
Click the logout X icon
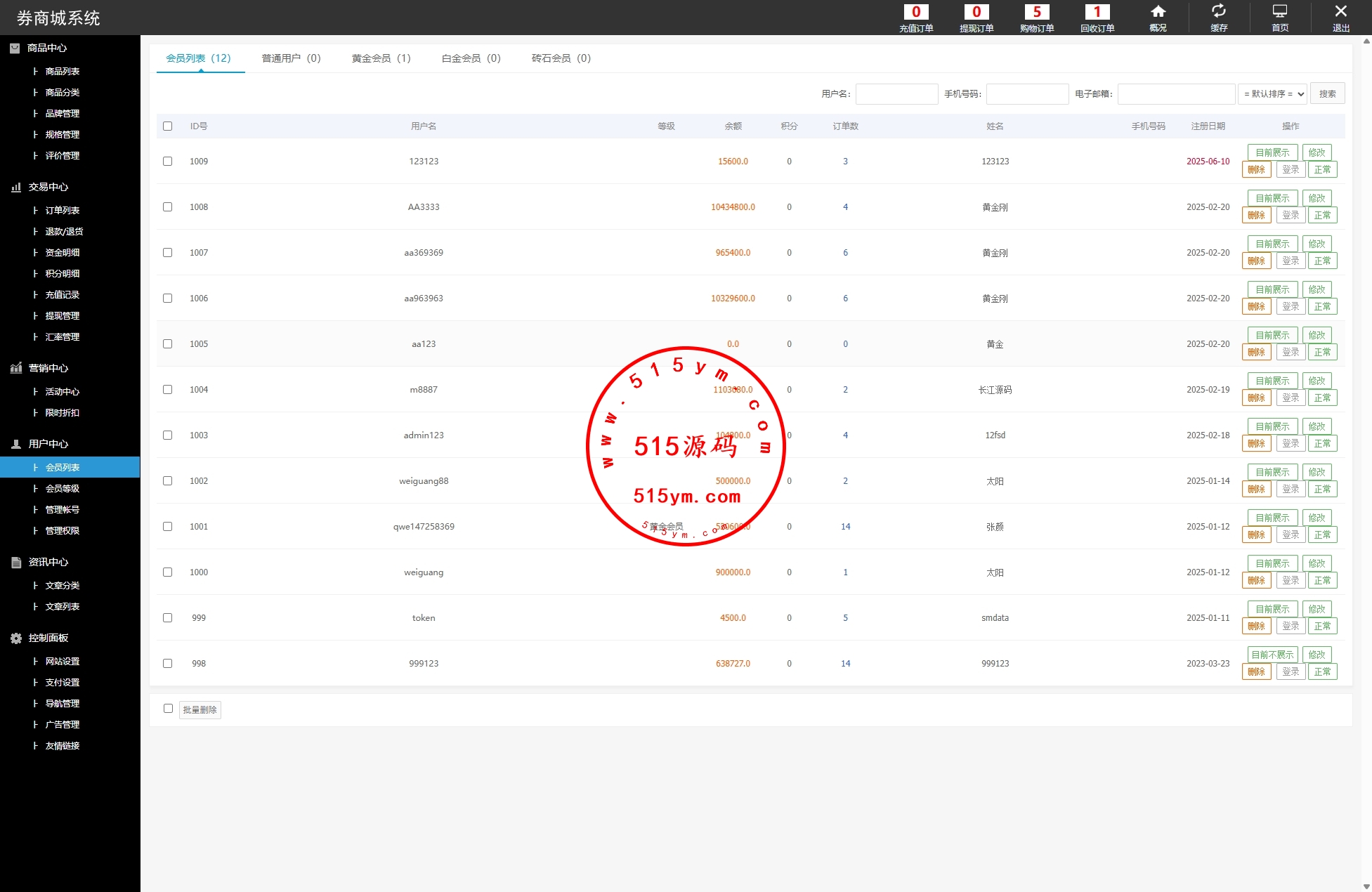coord(1340,17)
